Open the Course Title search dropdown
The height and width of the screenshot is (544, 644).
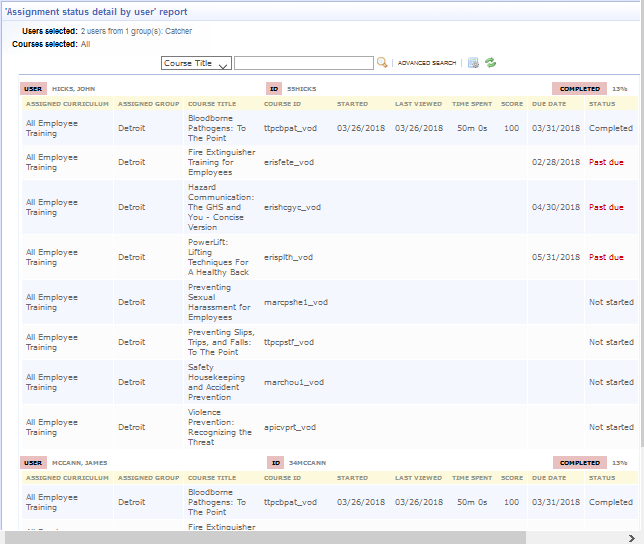tap(196, 63)
